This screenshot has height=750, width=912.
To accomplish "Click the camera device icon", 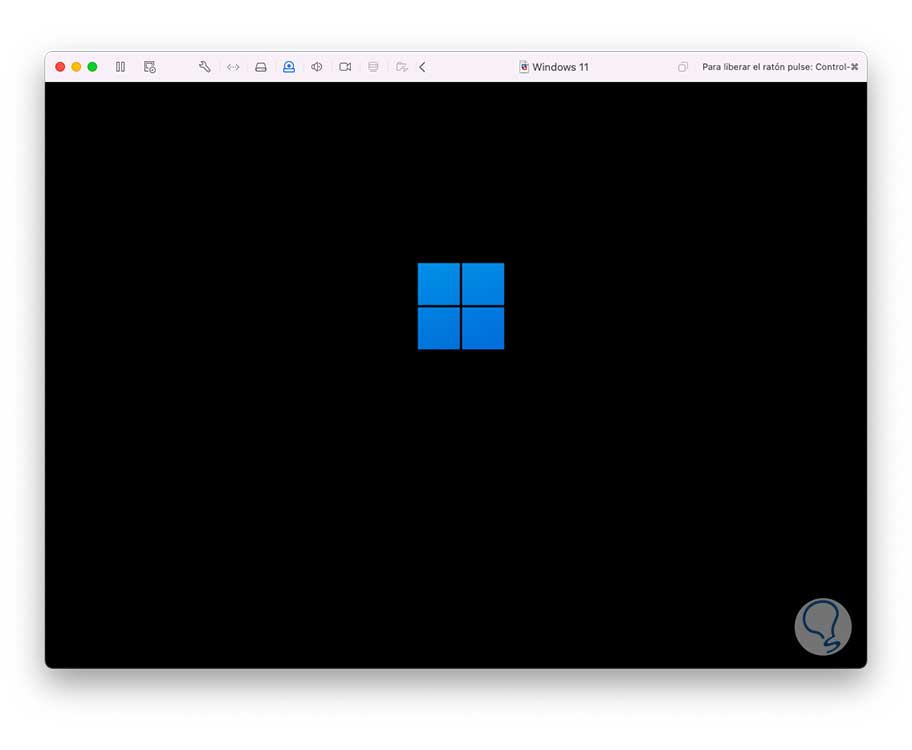I will (x=345, y=67).
